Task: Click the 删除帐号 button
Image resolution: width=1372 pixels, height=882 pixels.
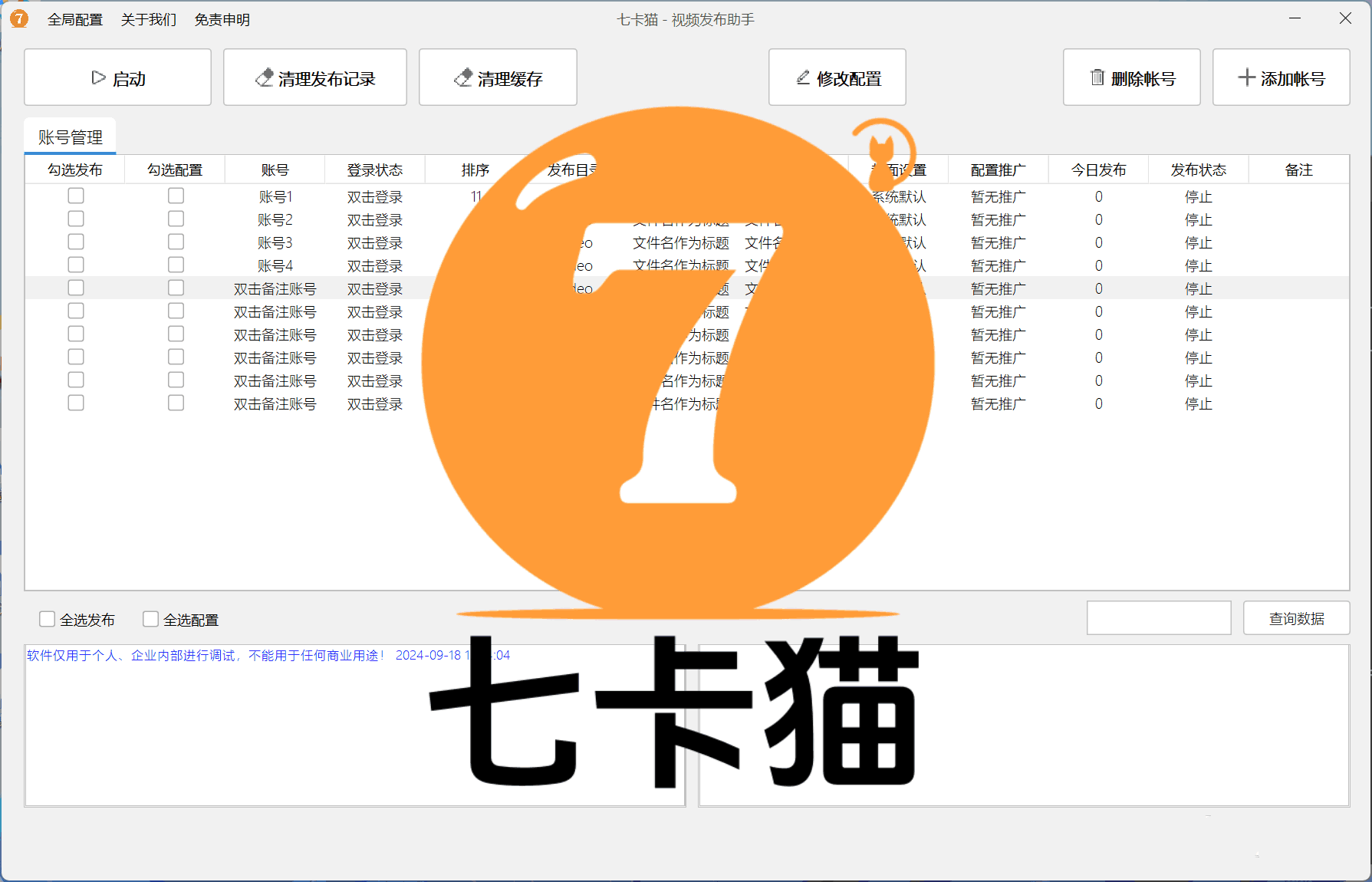Action: 1132,77
